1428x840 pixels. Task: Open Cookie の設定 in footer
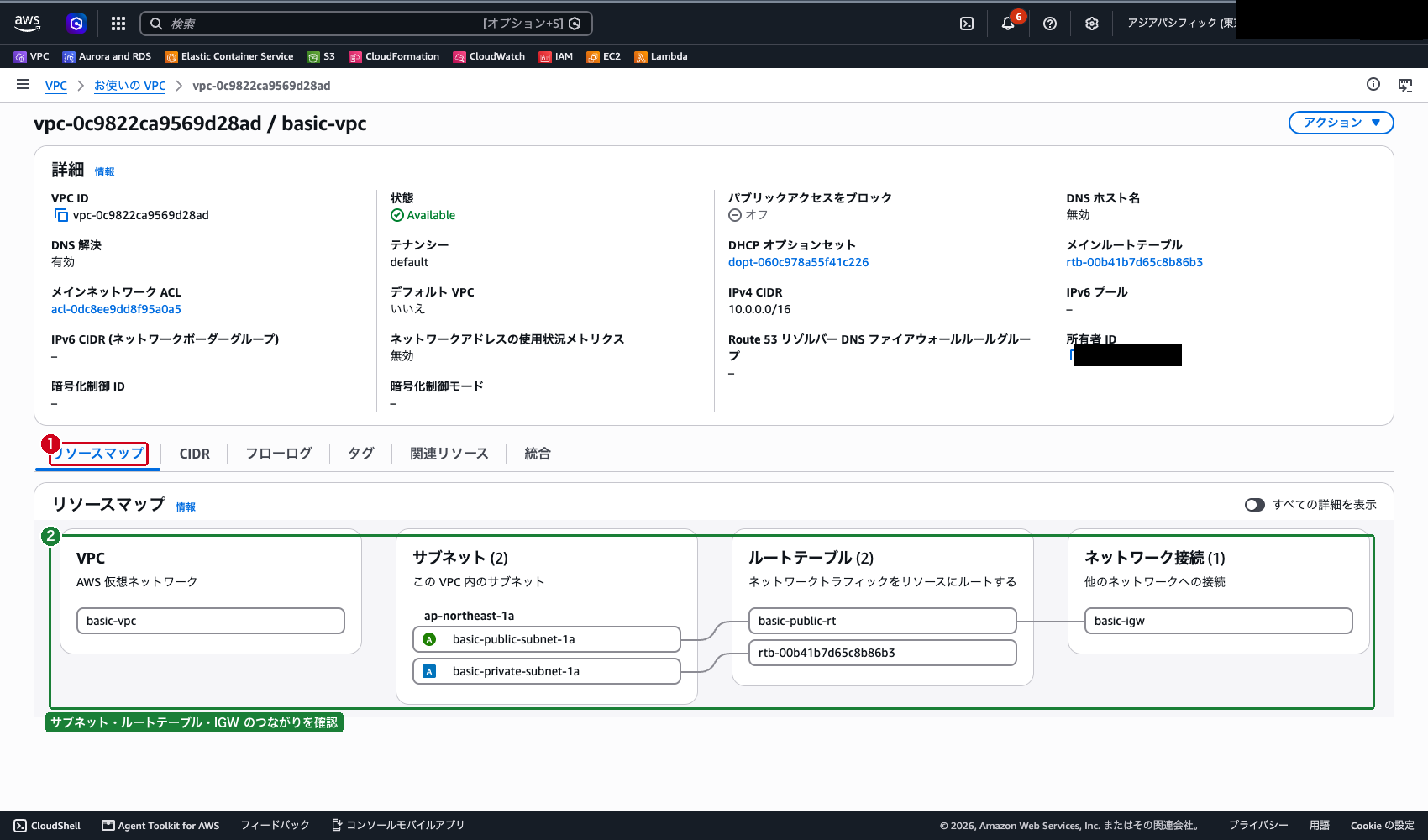pyautogui.click(x=1383, y=826)
